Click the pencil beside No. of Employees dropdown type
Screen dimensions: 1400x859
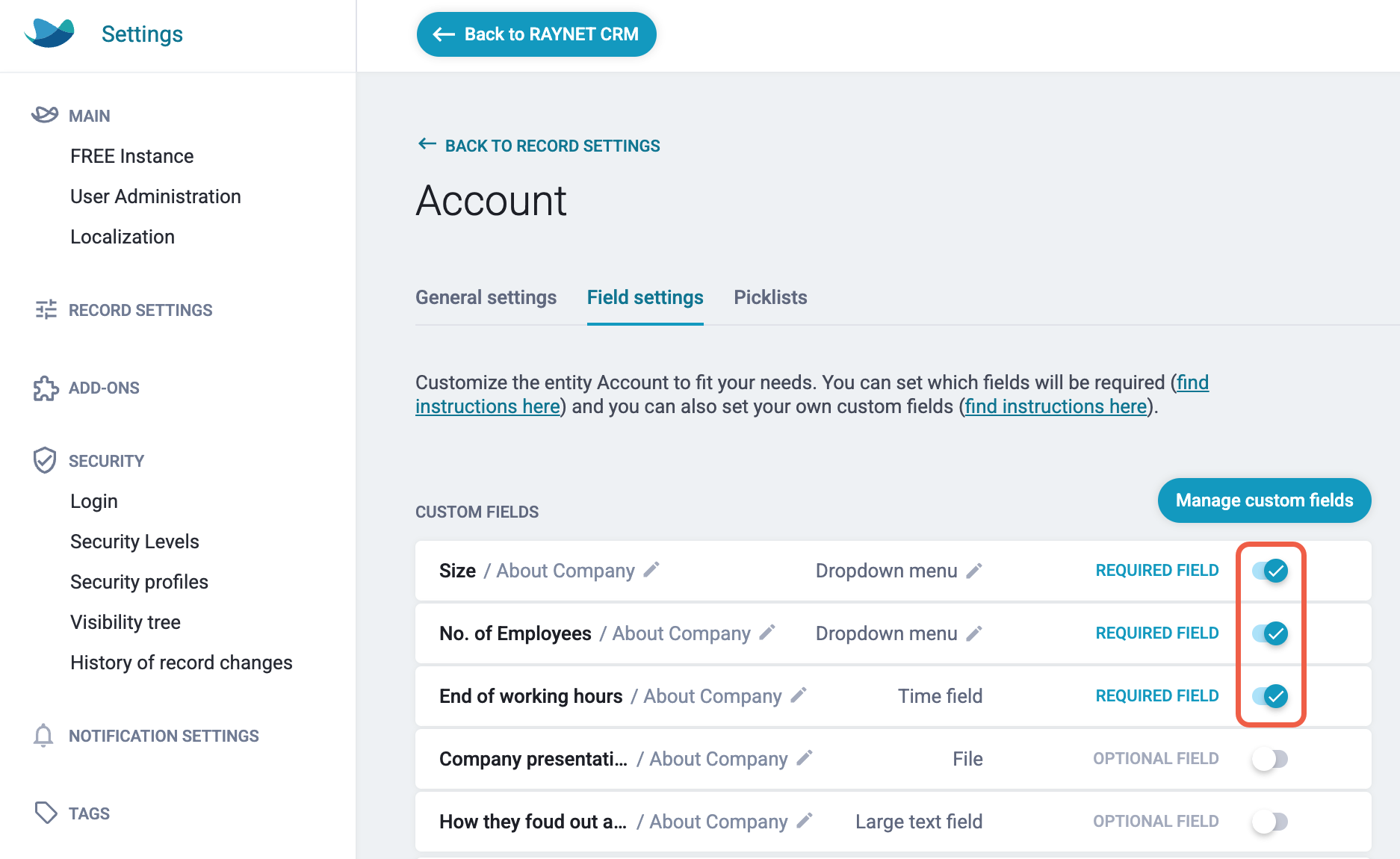pos(975,633)
